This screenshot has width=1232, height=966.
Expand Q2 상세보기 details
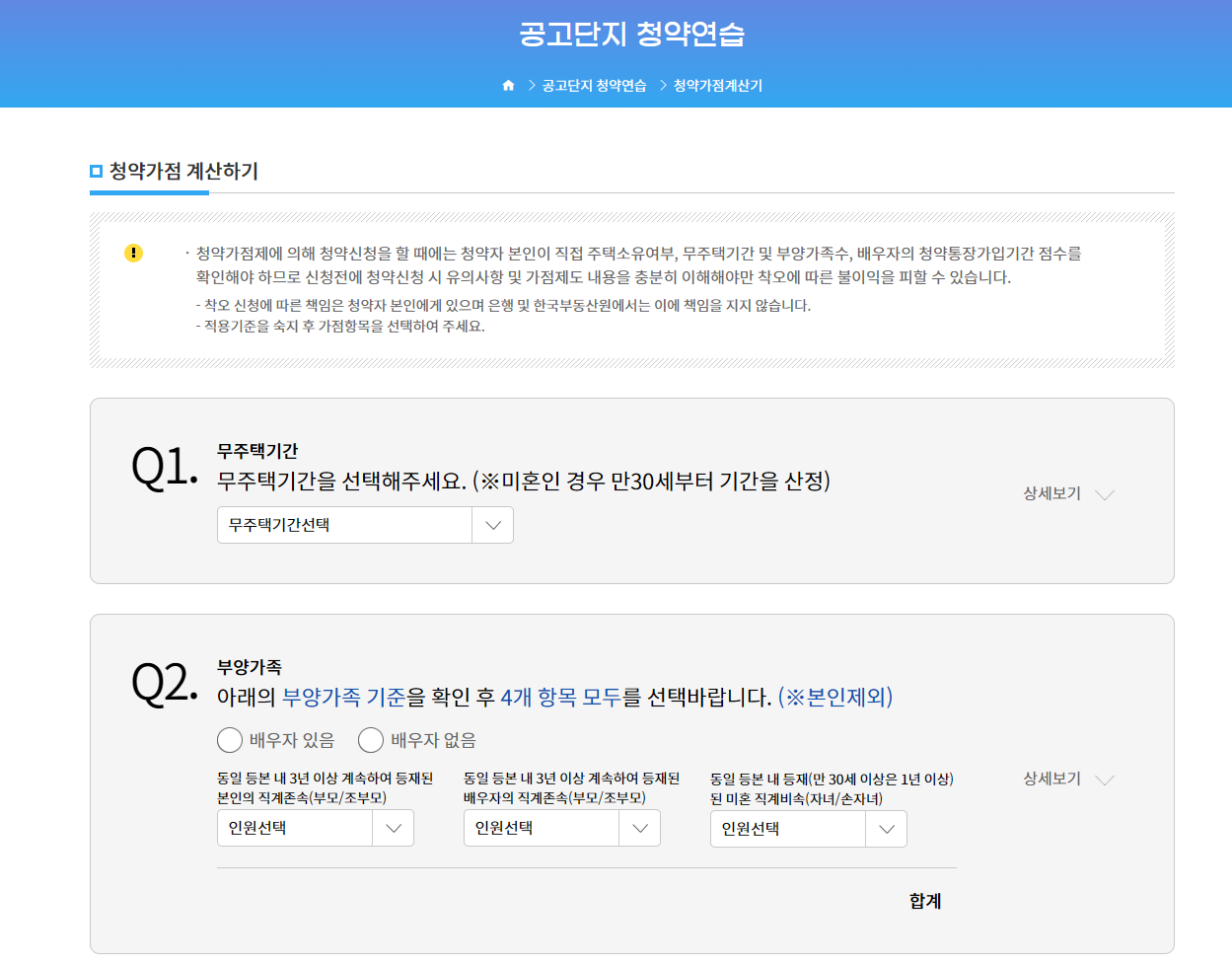point(1068,779)
